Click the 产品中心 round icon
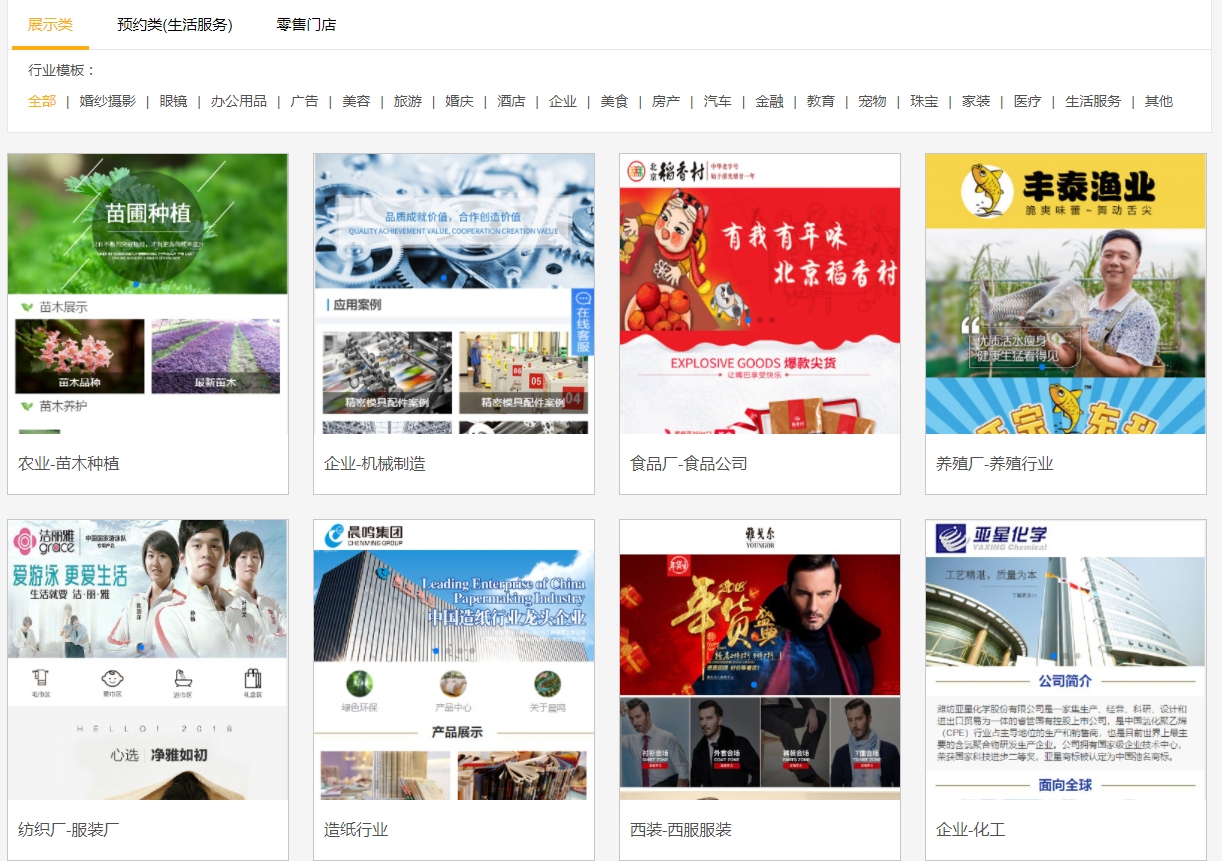Viewport: 1222px width, 861px height. pyautogui.click(x=453, y=684)
